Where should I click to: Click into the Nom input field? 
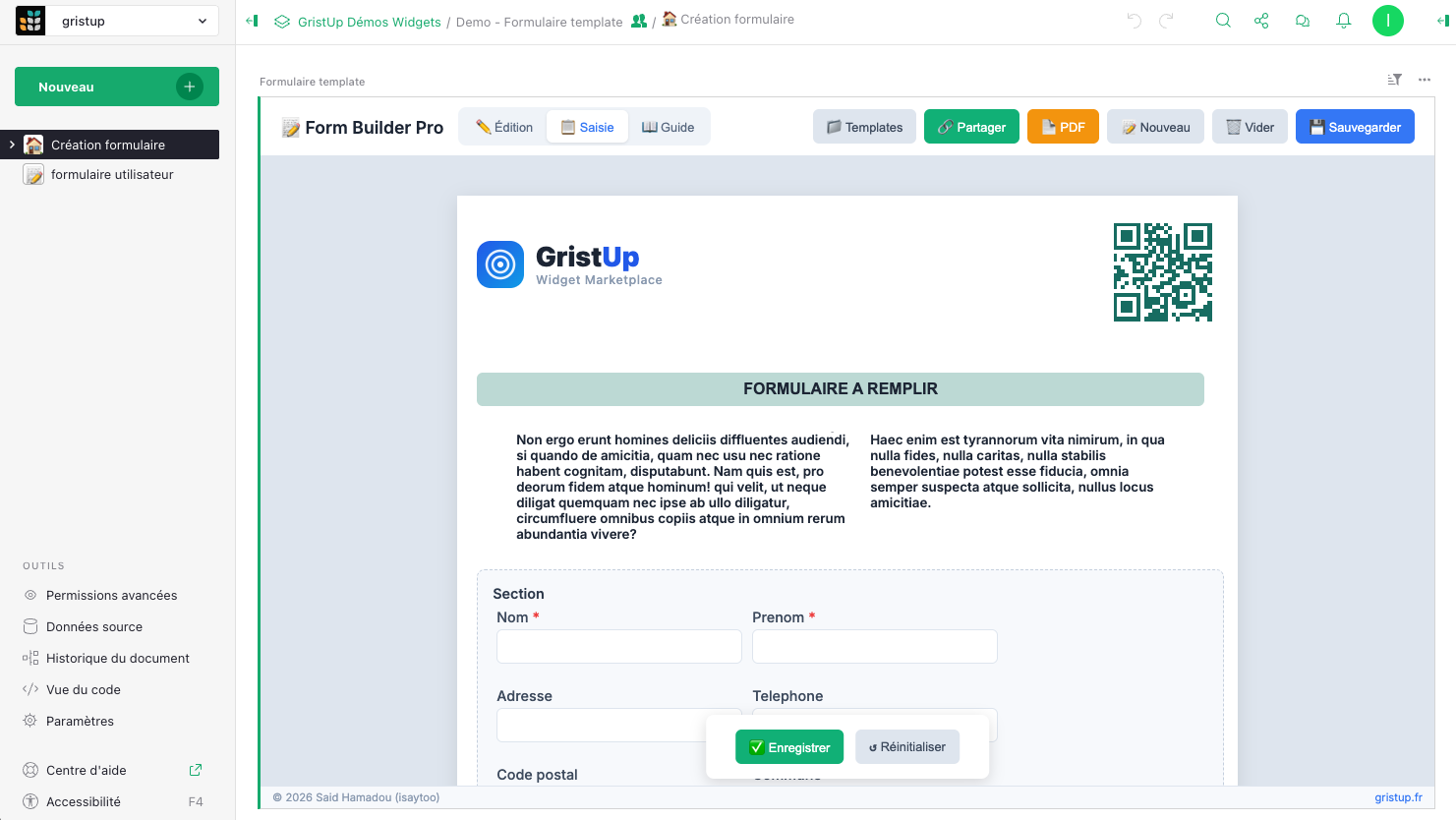pyautogui.click(x=618, y=647)
